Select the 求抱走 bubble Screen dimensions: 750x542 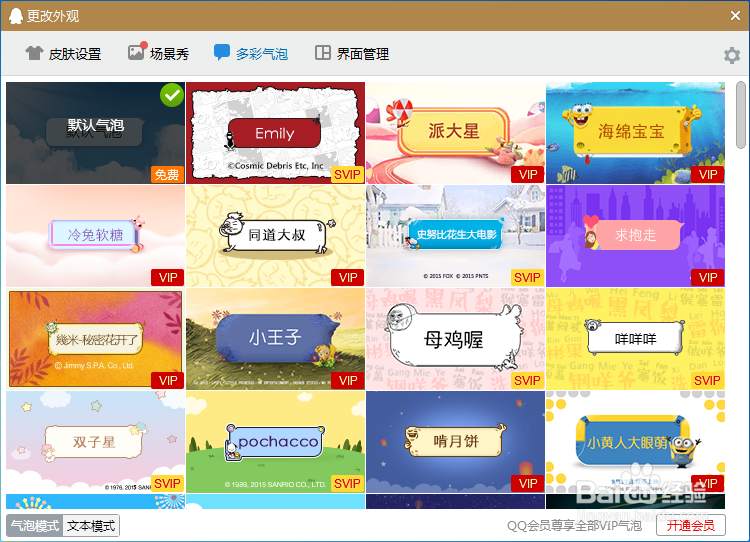point(635,236)
